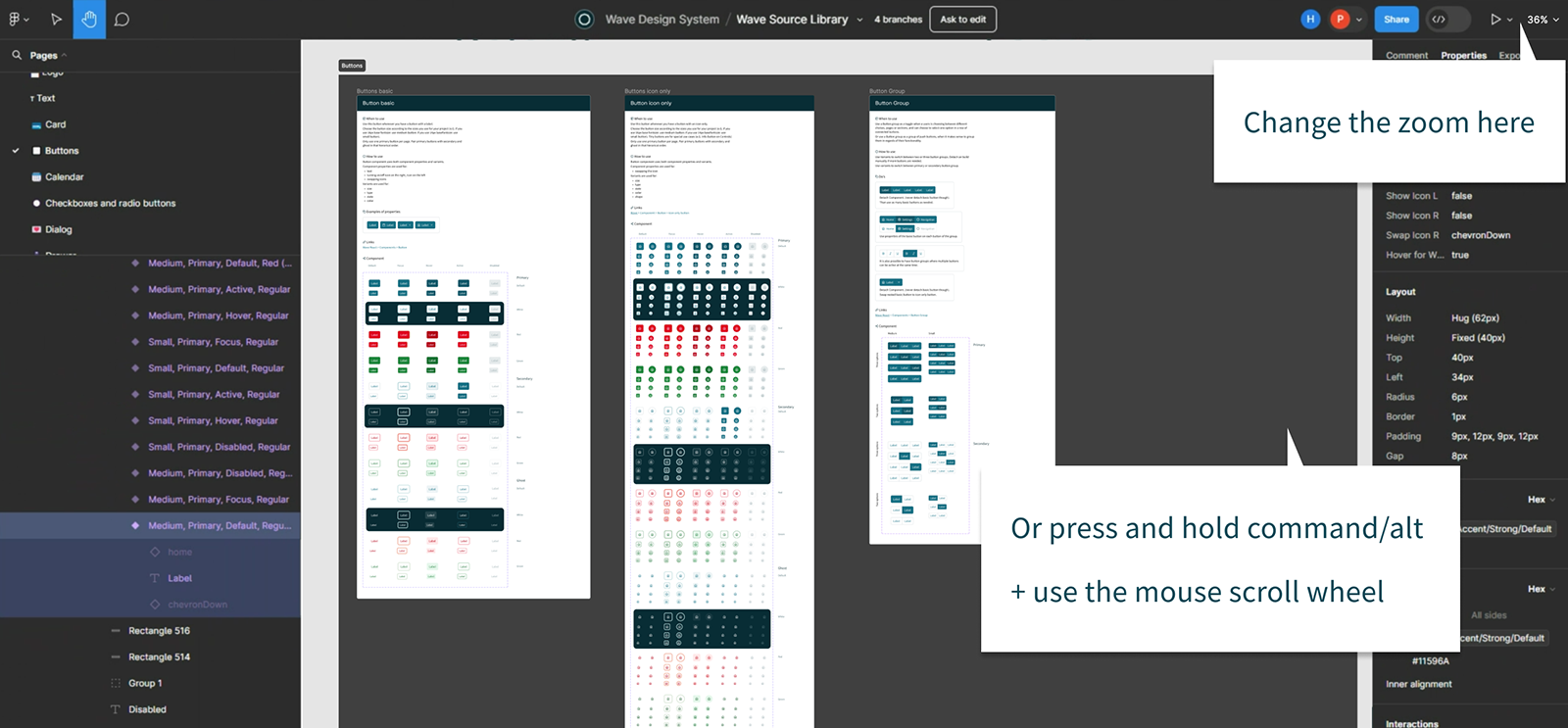Select the home instance layer
The image size is (1568, 728).
(179, 553)
